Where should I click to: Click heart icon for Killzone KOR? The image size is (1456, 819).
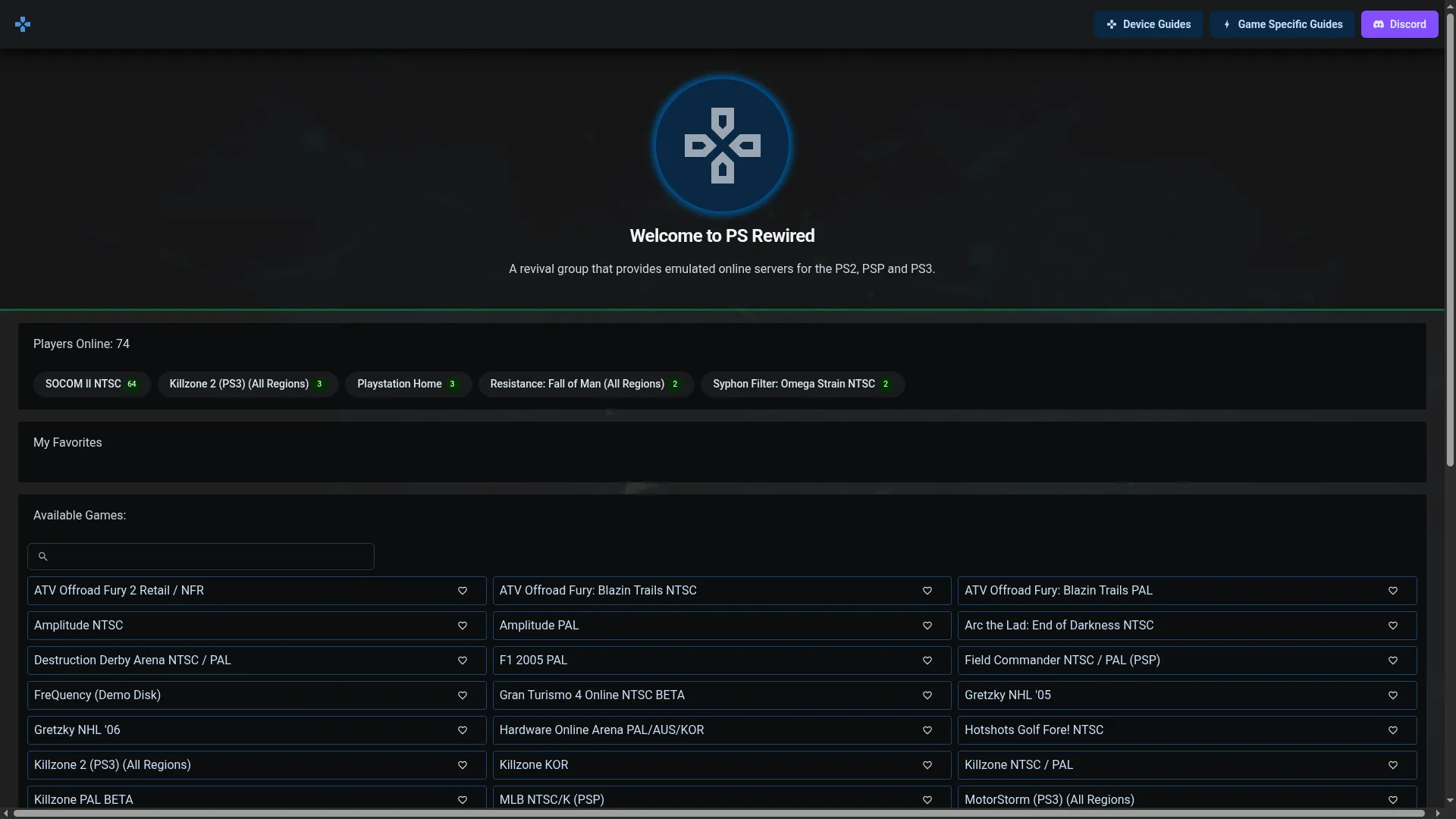(927, 765)
